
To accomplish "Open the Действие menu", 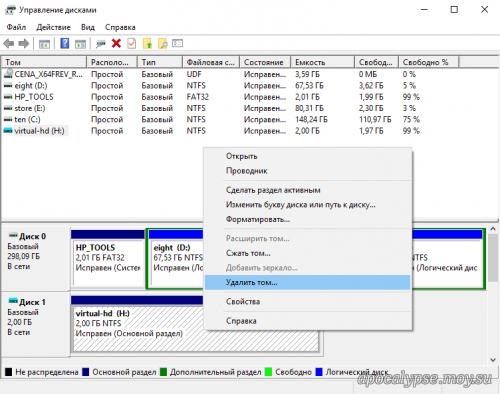I will (53, 27).
